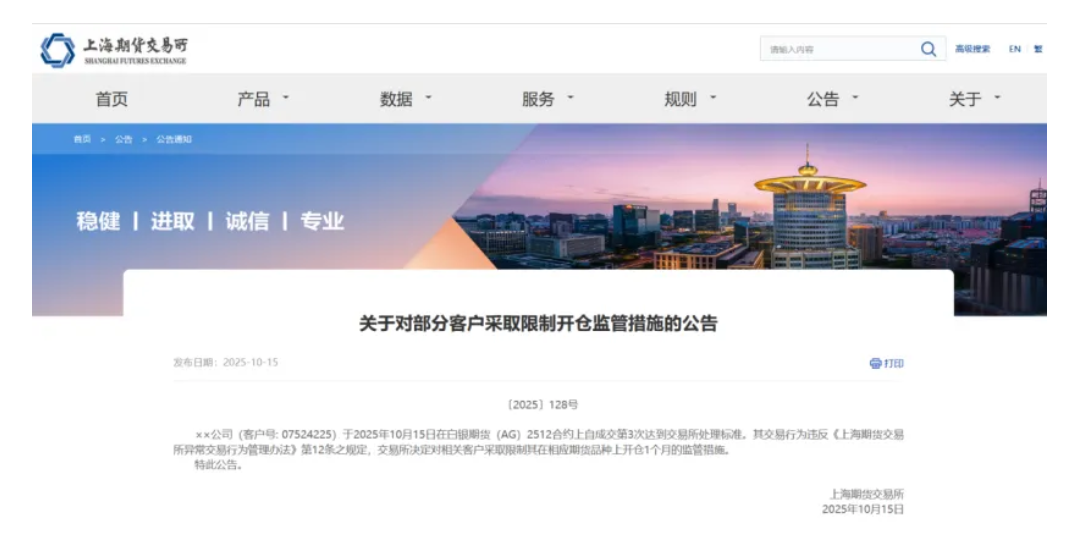
Task: Go to 首页 in breadcrumb
Action: pyautogui.click(x=82, y=139)
